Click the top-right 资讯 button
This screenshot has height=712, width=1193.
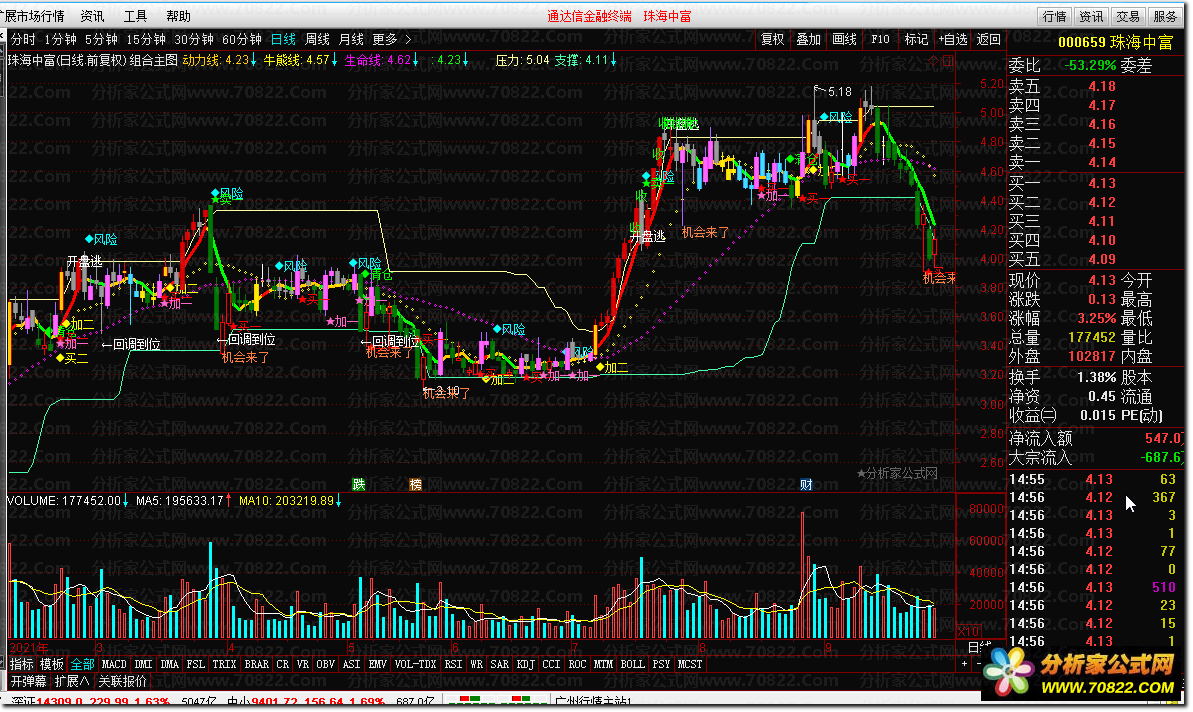click(1091, 16)
